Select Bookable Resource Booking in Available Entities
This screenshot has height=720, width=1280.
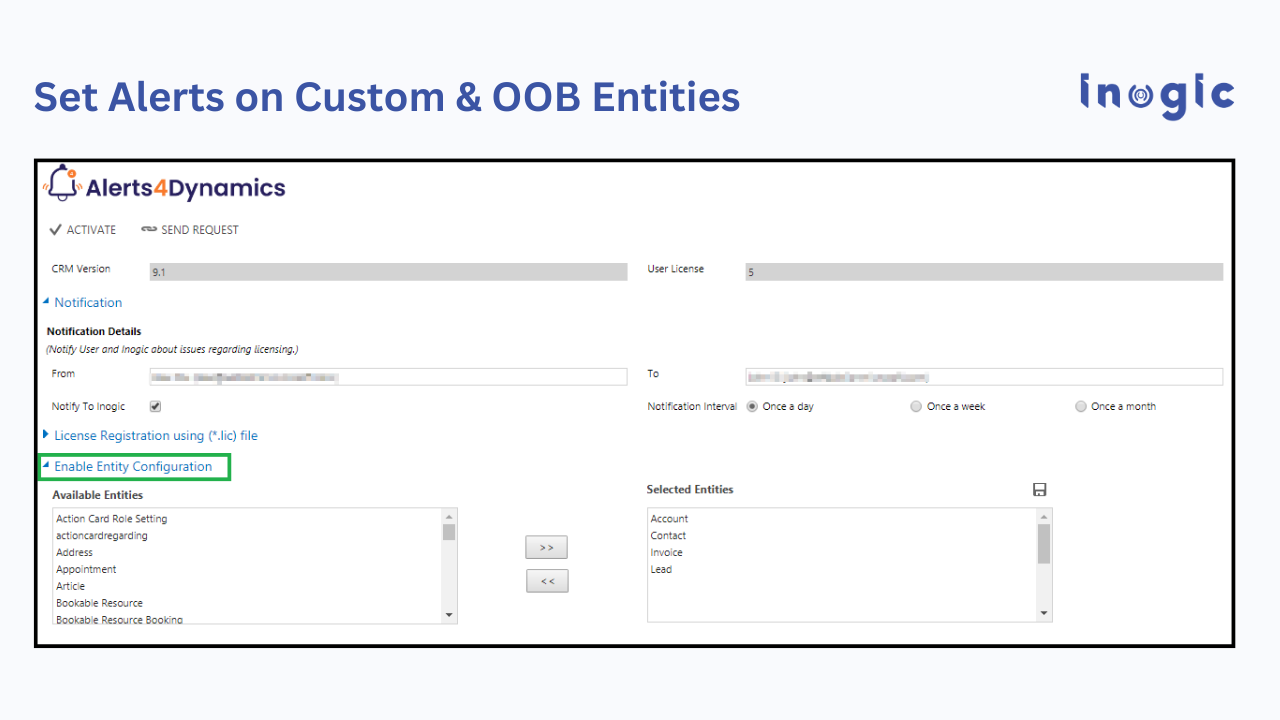point(120,619)
